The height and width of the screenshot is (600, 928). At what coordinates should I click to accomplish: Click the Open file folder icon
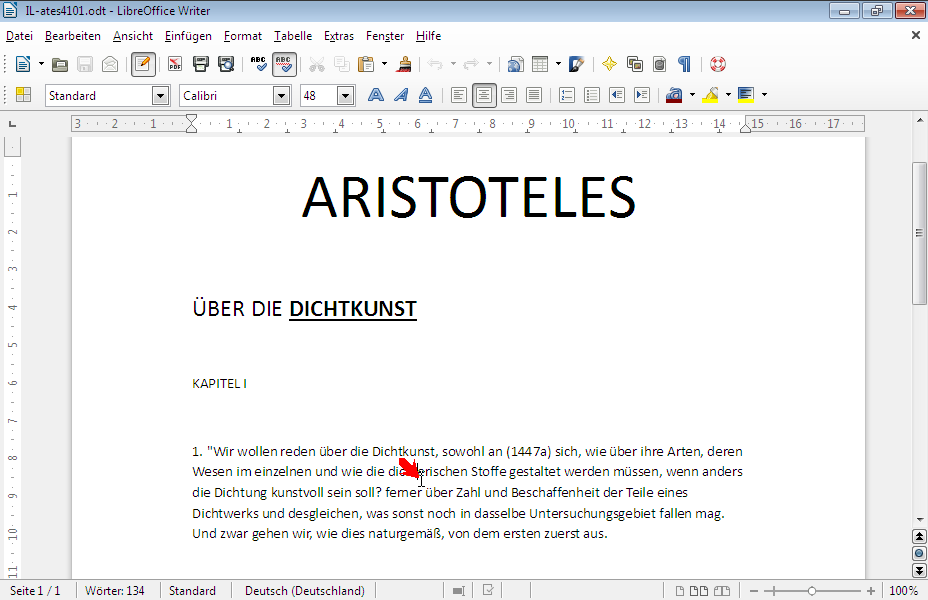click(60, 64)
